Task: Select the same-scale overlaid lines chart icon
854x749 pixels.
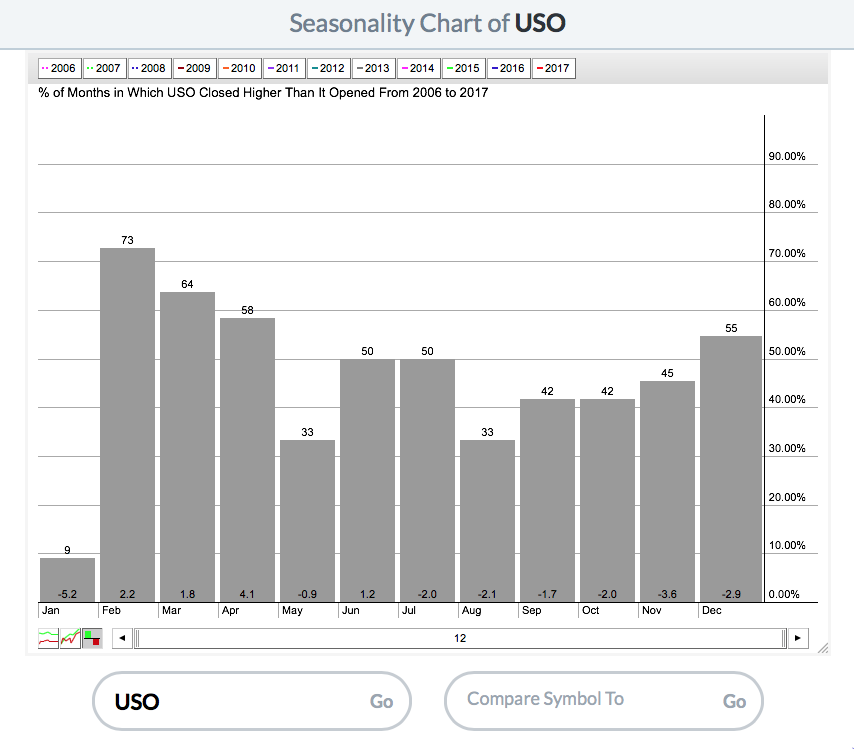Action: (x=70, y=638)
